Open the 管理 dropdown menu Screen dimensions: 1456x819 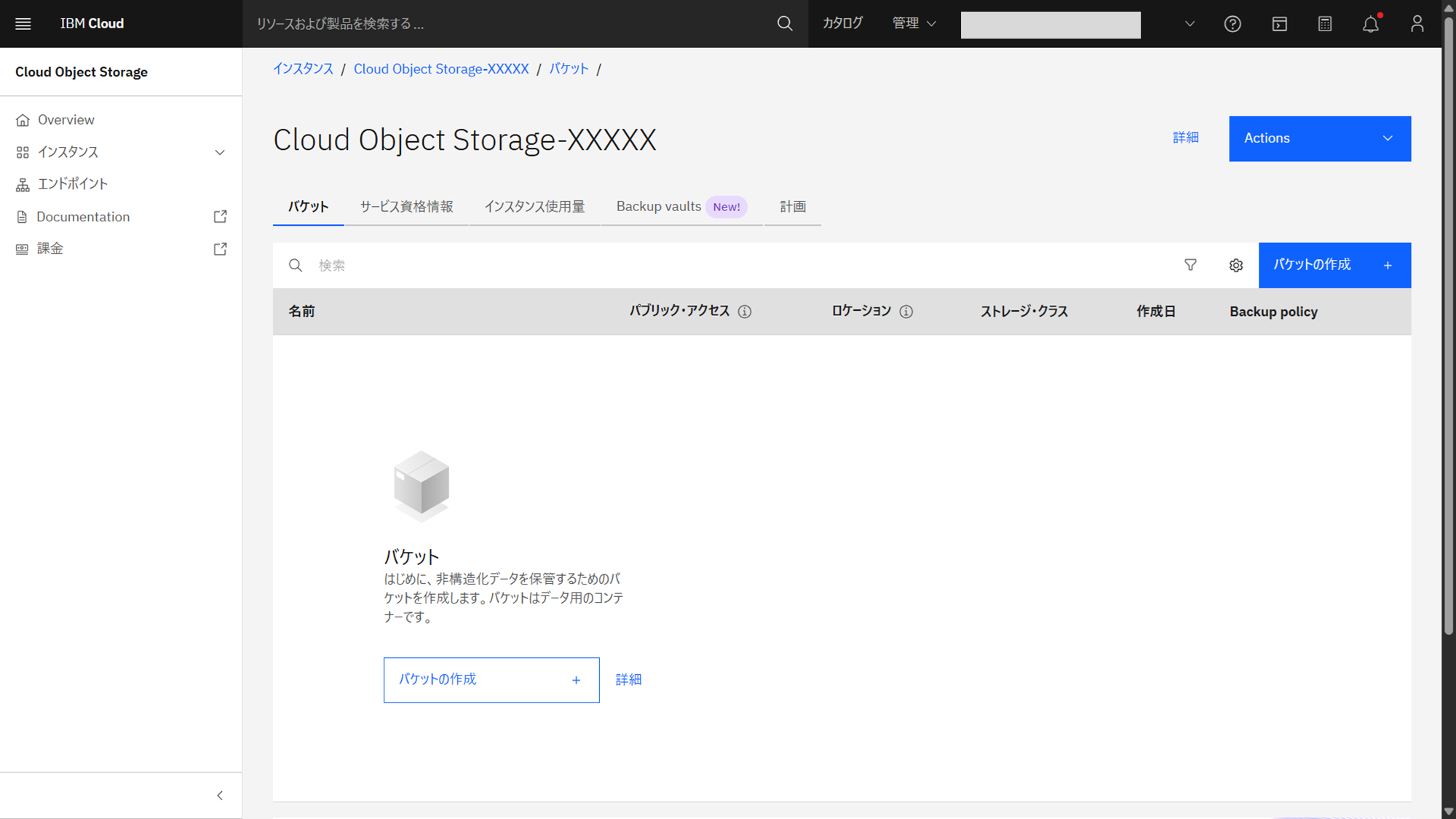point(914,23)
